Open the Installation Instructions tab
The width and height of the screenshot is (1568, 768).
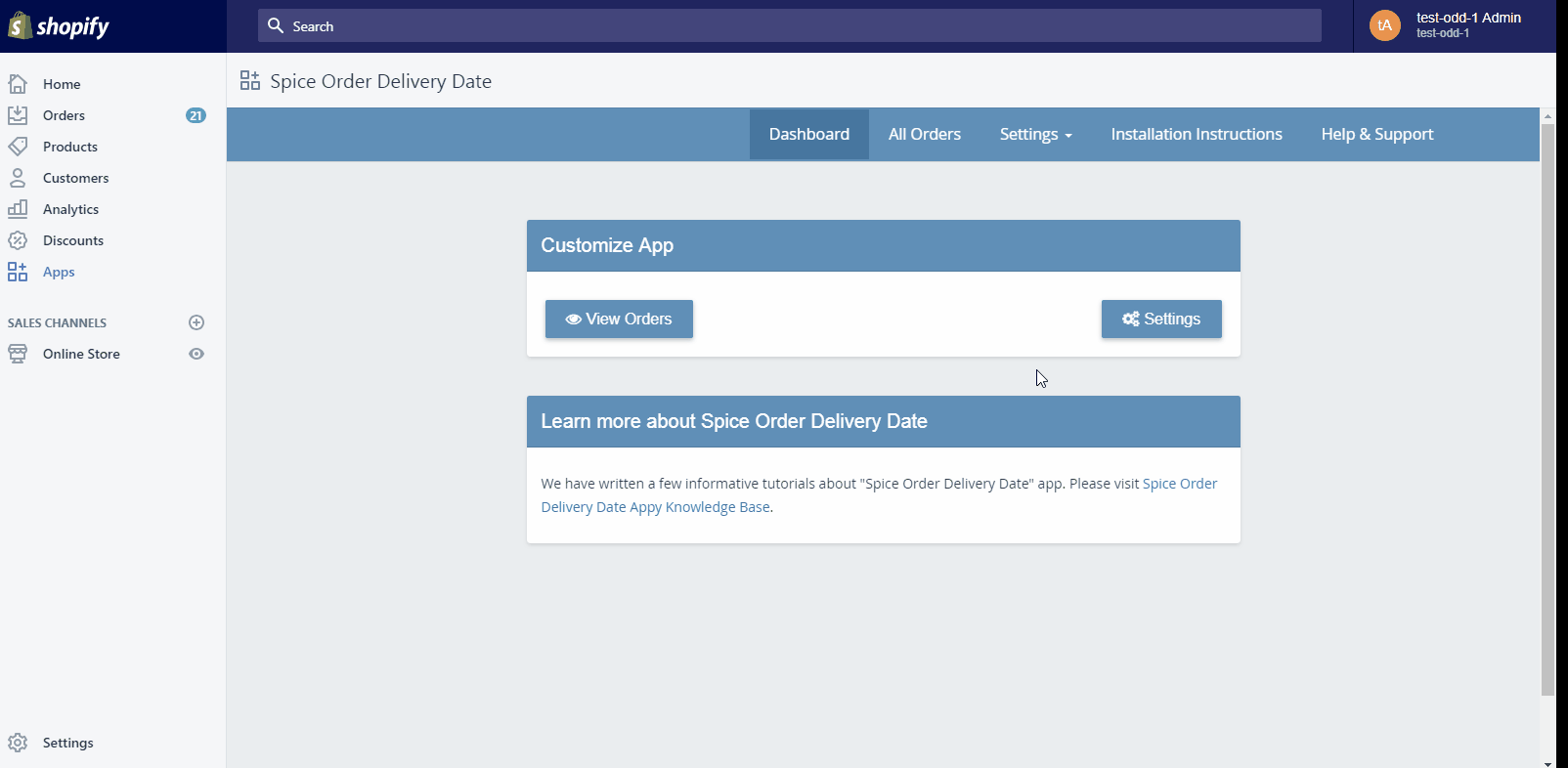1196,135
